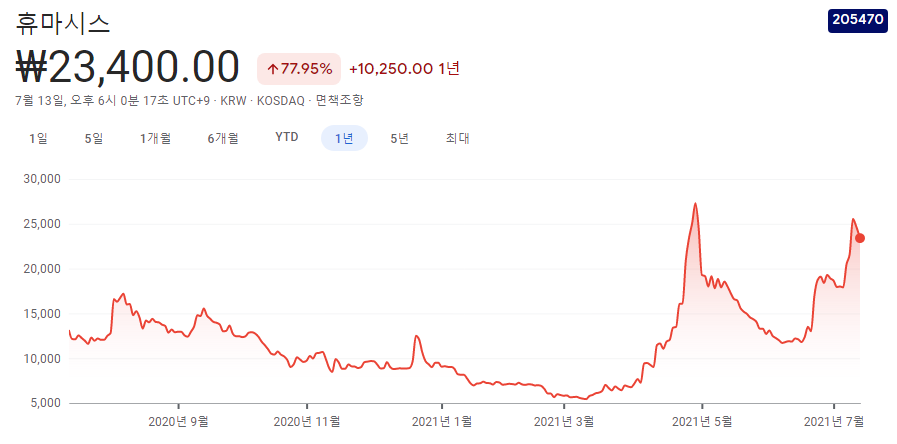Select the YTD range tab
Viewport: 897px width, 444px height.
pos(287,137)
